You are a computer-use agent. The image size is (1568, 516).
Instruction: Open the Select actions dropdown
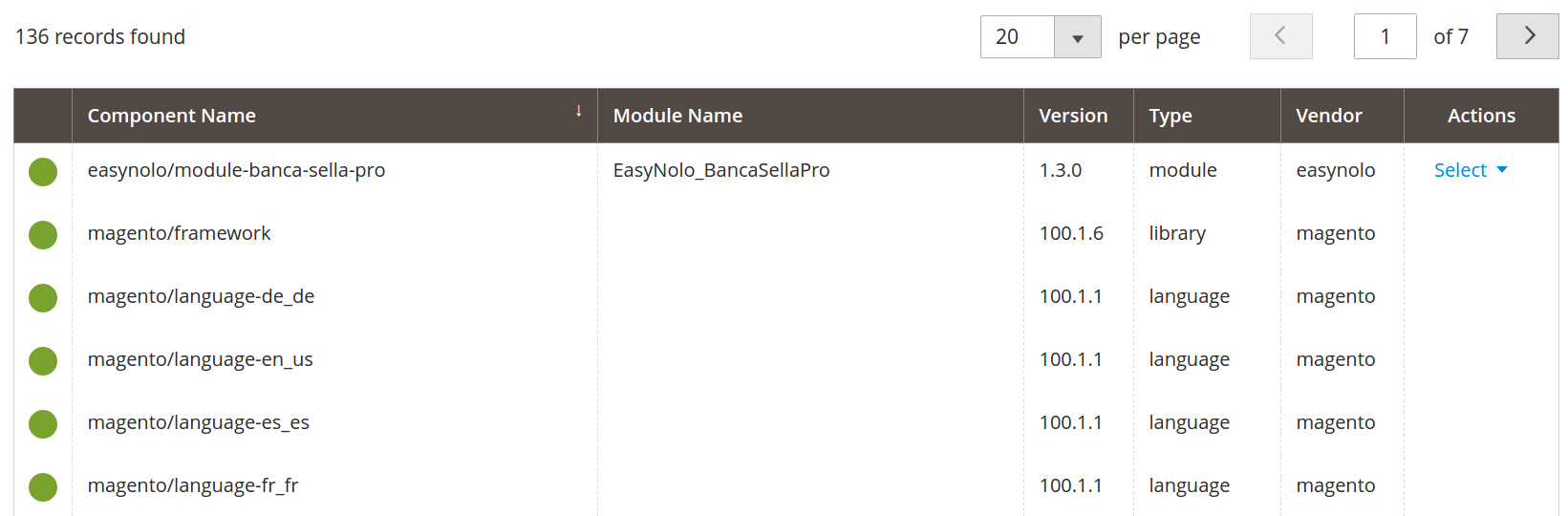(x=1471, y=170)
